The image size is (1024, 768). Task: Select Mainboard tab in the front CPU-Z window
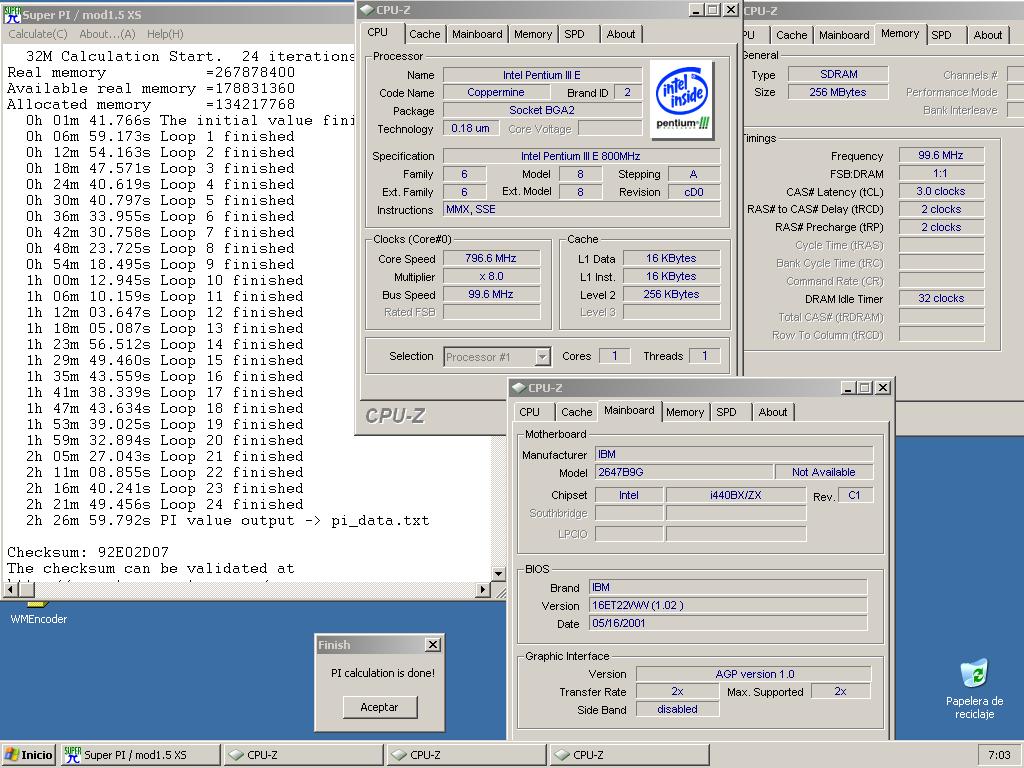[x=629, y=410]
